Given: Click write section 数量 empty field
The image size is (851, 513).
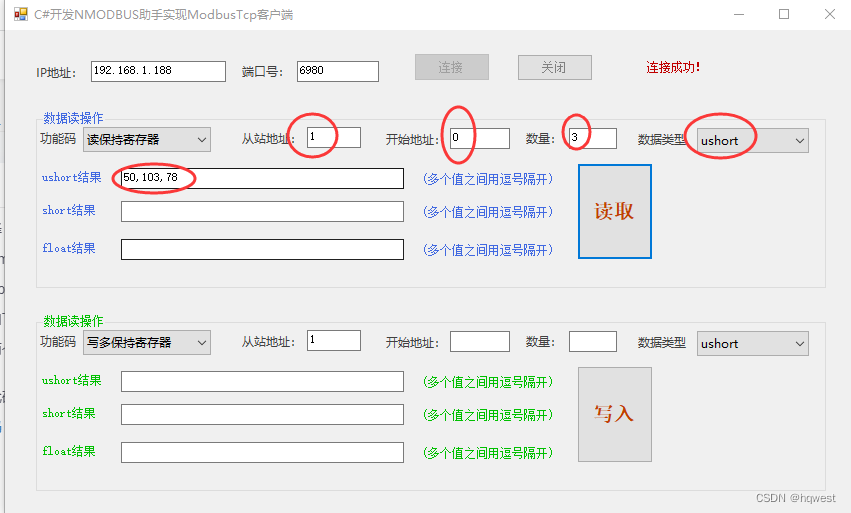Looking at the screenshot, I should coord(593,341).
